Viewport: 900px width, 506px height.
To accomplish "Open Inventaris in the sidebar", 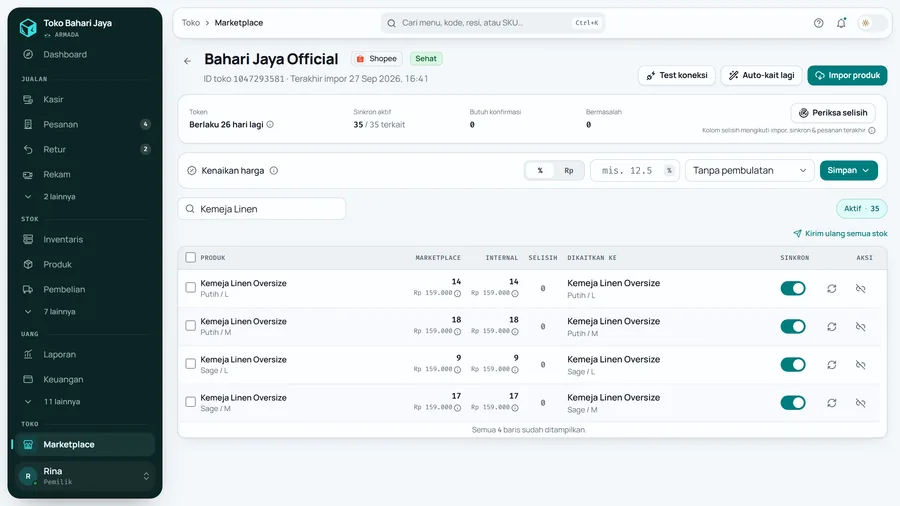I will point(84,239).
